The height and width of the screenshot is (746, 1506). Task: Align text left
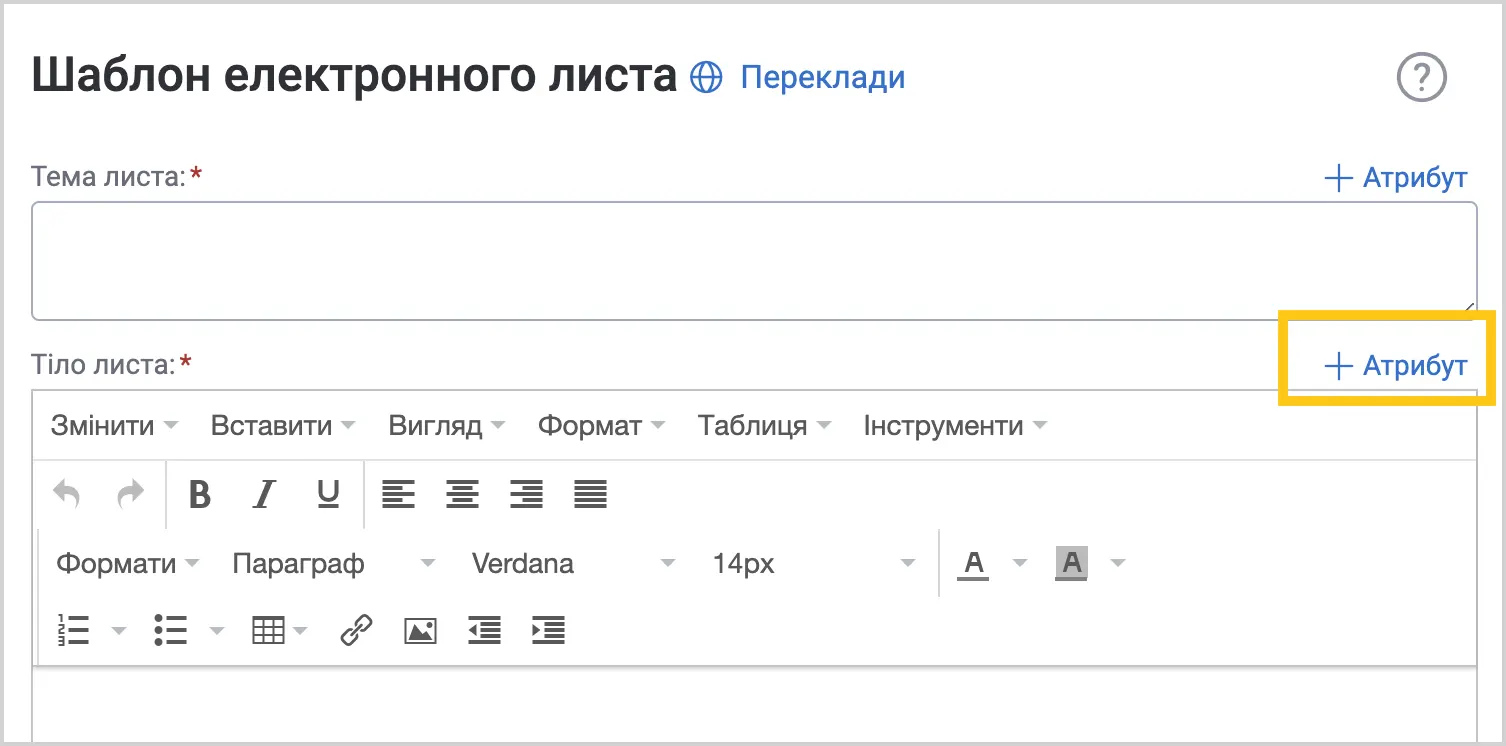[x=398, y=494]
